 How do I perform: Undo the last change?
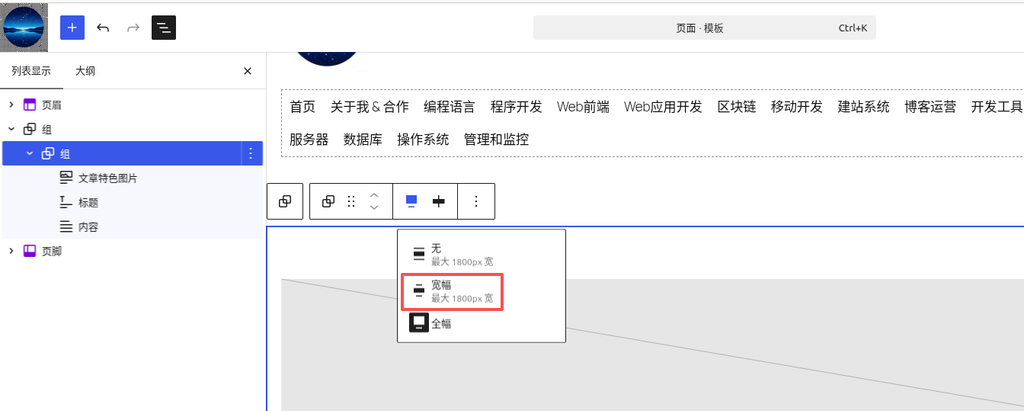[103, 27]
